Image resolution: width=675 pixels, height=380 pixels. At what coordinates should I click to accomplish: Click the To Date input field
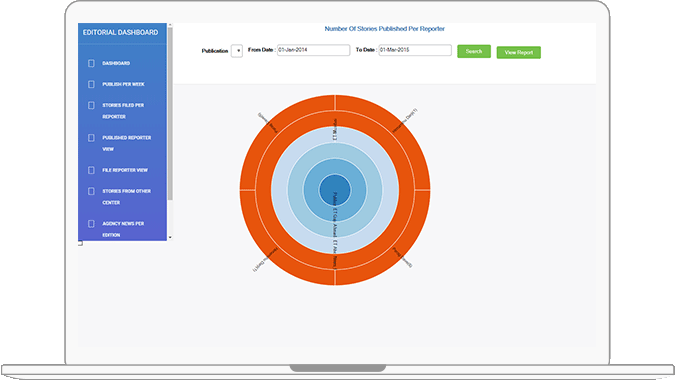(415, 50)
